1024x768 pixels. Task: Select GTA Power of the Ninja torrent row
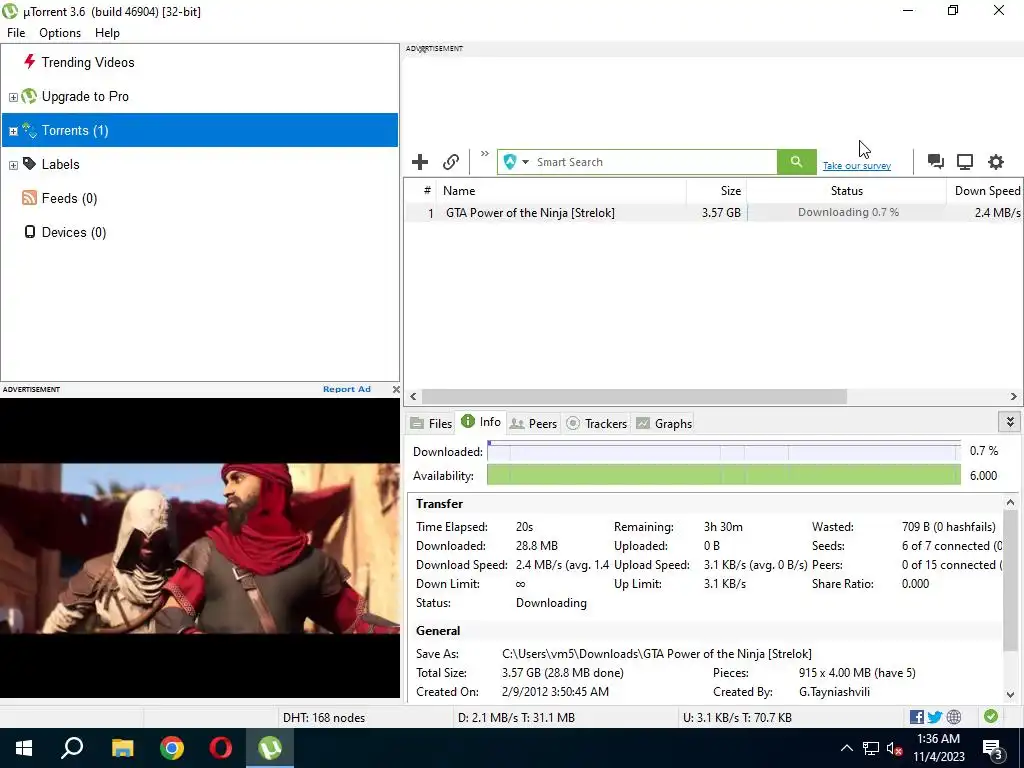pyautogui.click(x=713, y=212)
